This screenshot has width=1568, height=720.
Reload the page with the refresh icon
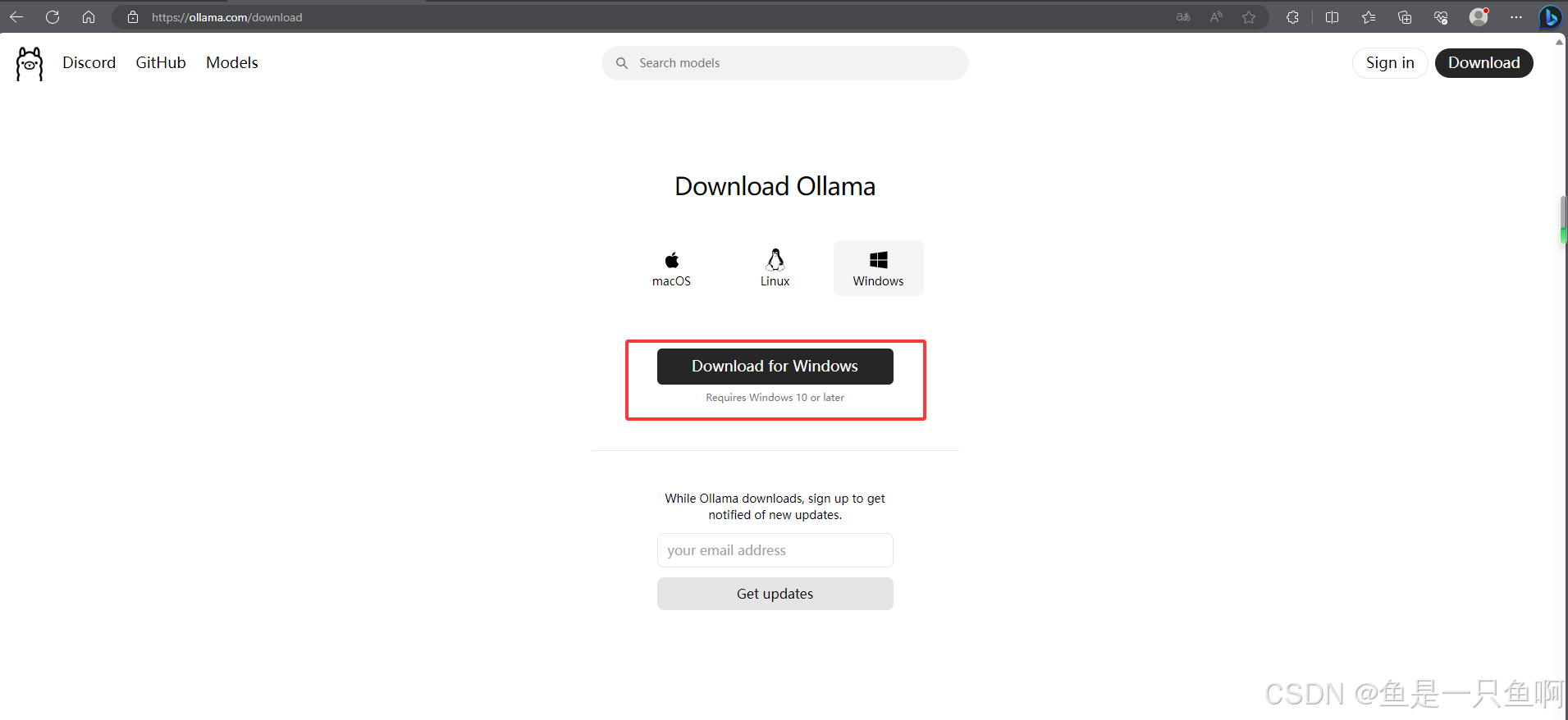pyautogui.click(x=53, y=17)
